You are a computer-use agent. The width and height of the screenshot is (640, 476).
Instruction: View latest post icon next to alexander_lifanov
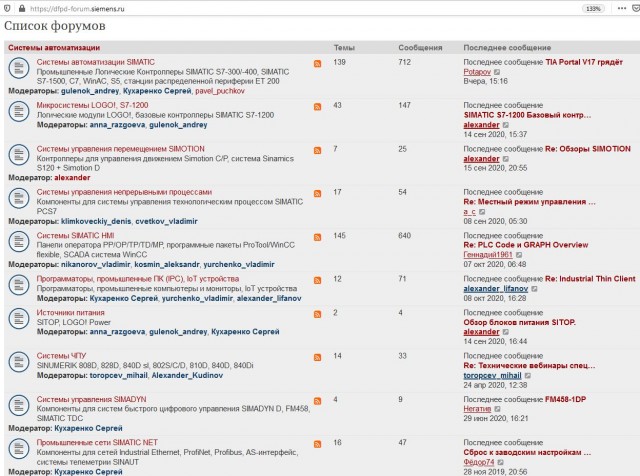(534, 289)
